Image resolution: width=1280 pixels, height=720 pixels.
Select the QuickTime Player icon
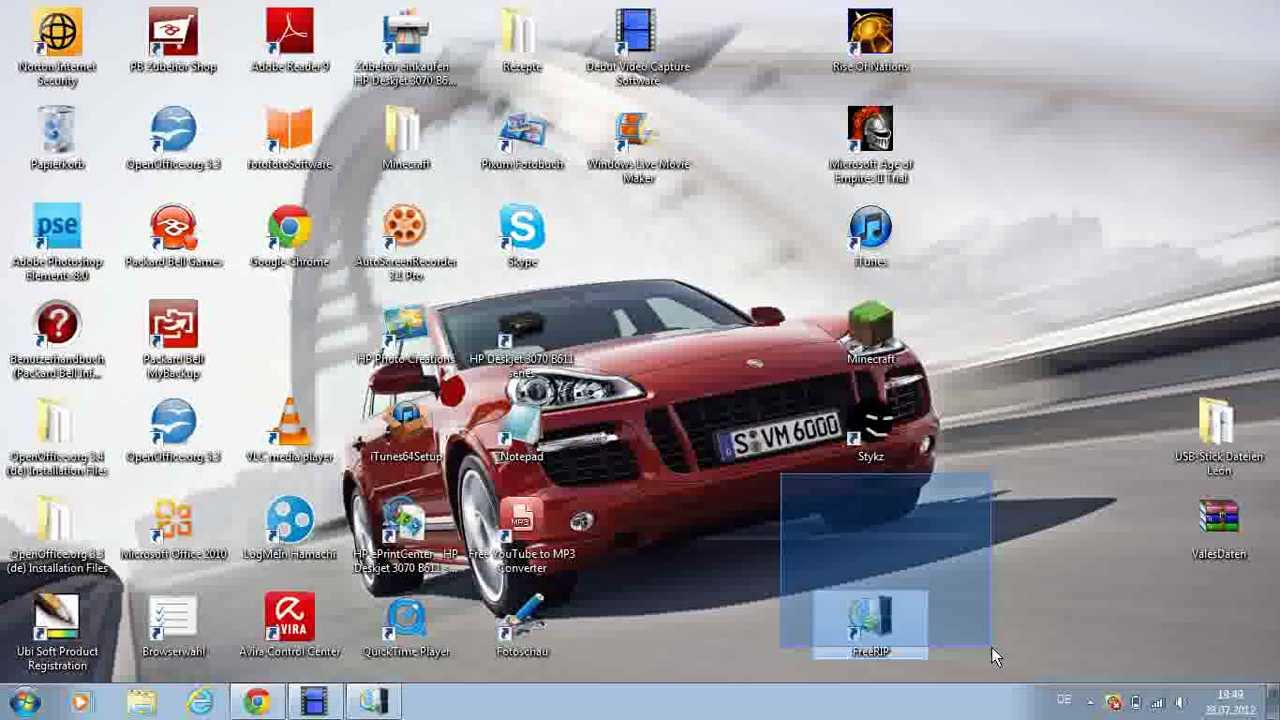click(x=406, y=627)
